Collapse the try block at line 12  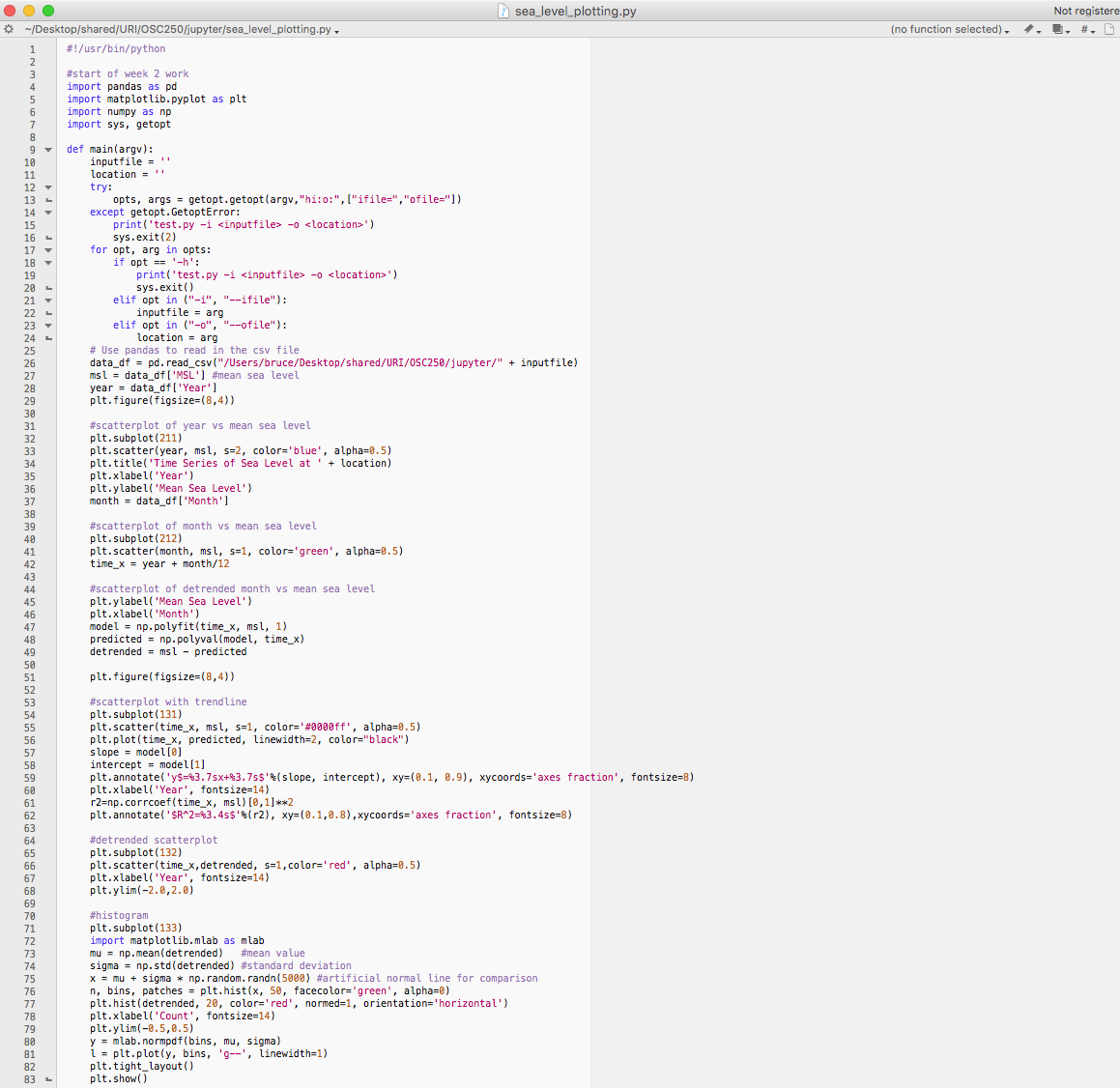coord(48,187)
